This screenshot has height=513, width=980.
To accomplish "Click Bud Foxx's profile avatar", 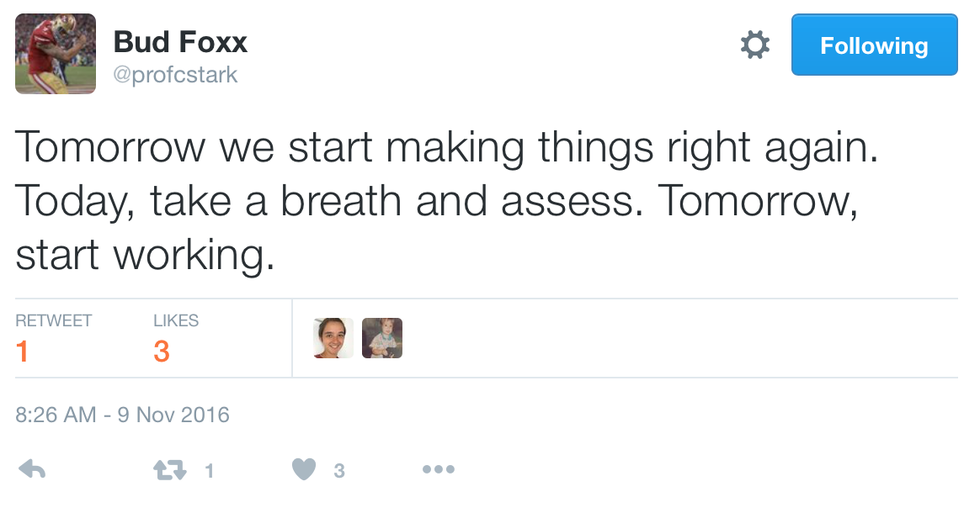I will (x=56, y=54).
